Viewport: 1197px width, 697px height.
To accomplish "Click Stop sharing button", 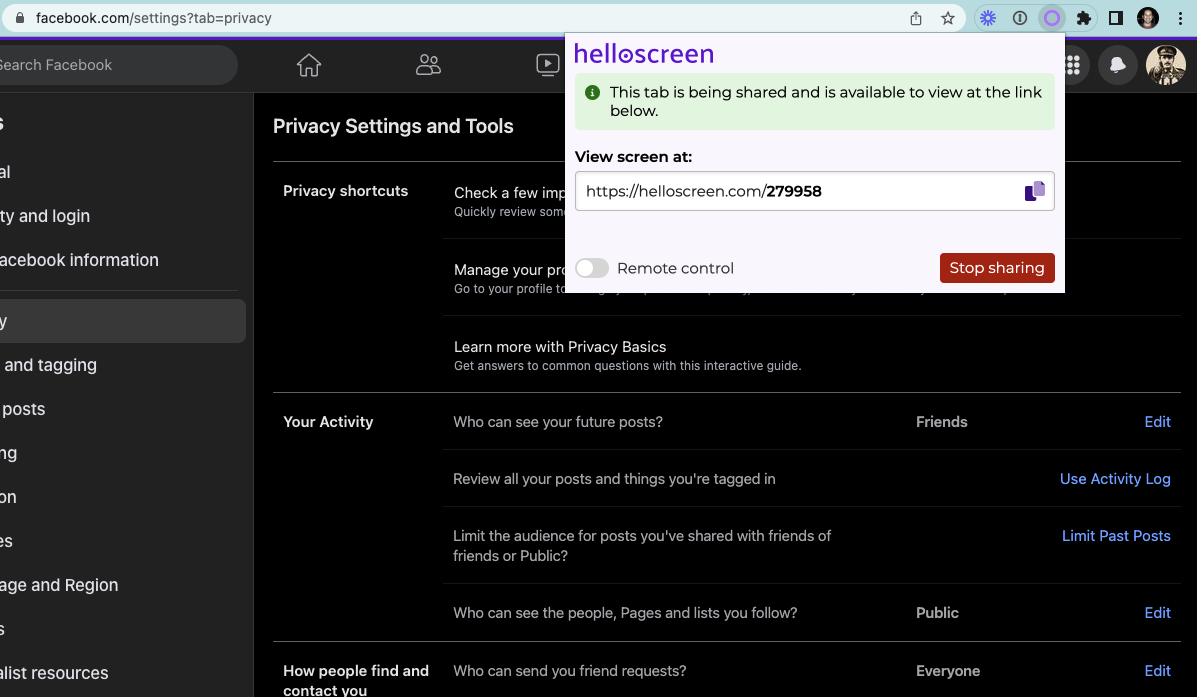I will point(997,268).
